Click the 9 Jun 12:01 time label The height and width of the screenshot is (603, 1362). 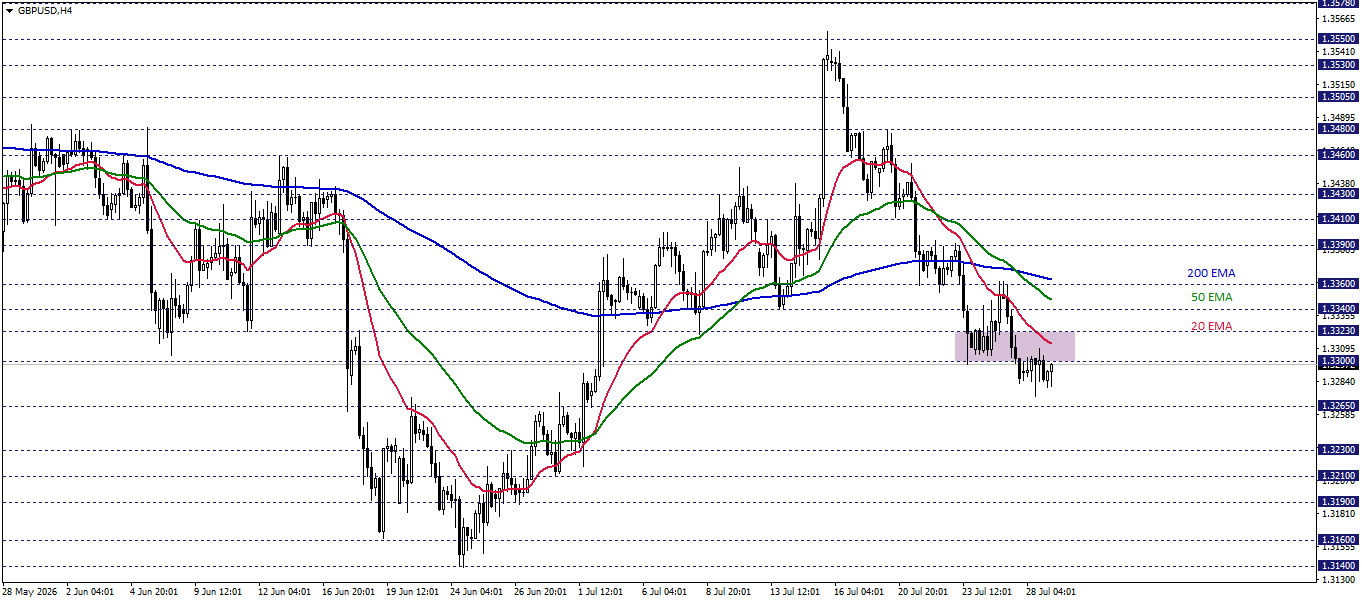(220, 591)
